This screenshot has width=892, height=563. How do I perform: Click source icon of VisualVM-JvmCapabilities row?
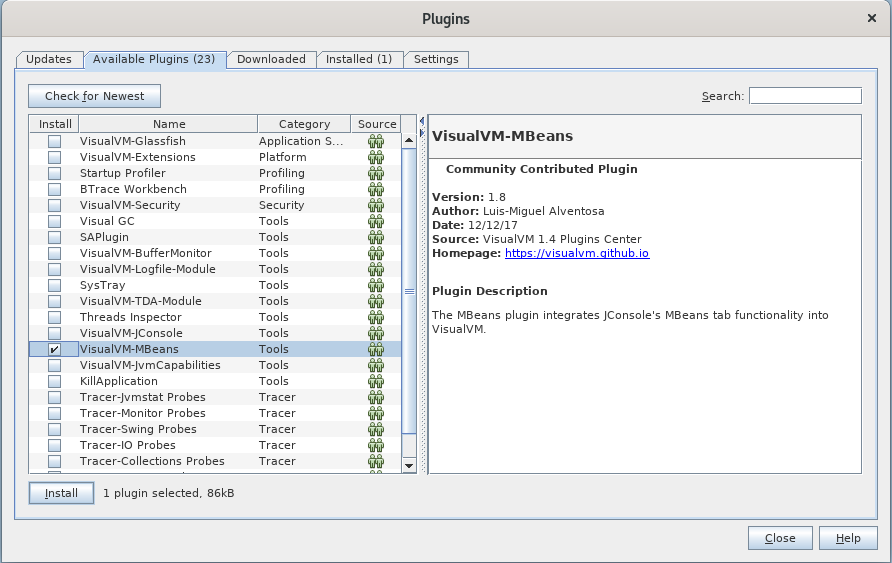click(376, 365)
